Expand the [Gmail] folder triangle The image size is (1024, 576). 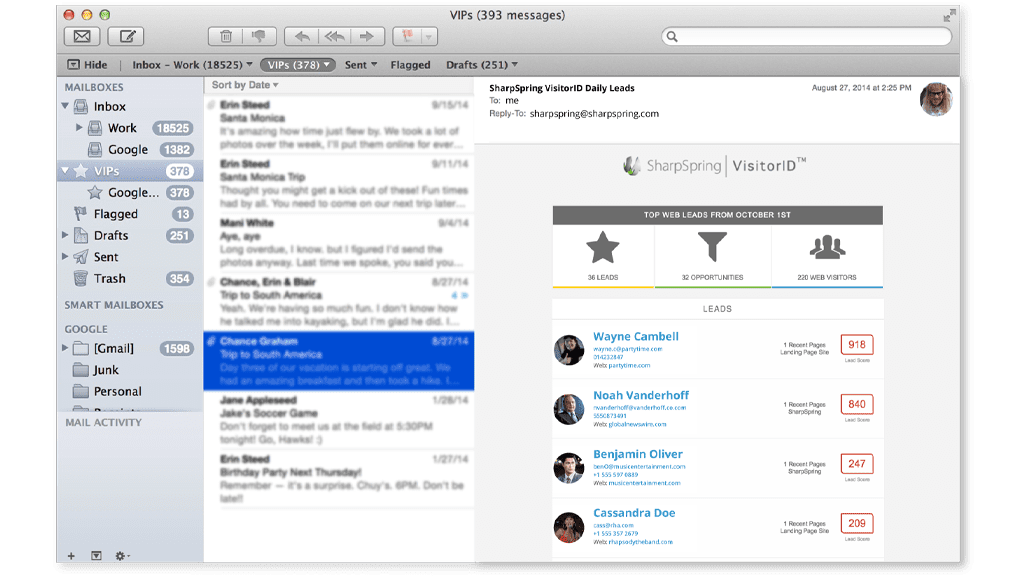click(65, 348)
